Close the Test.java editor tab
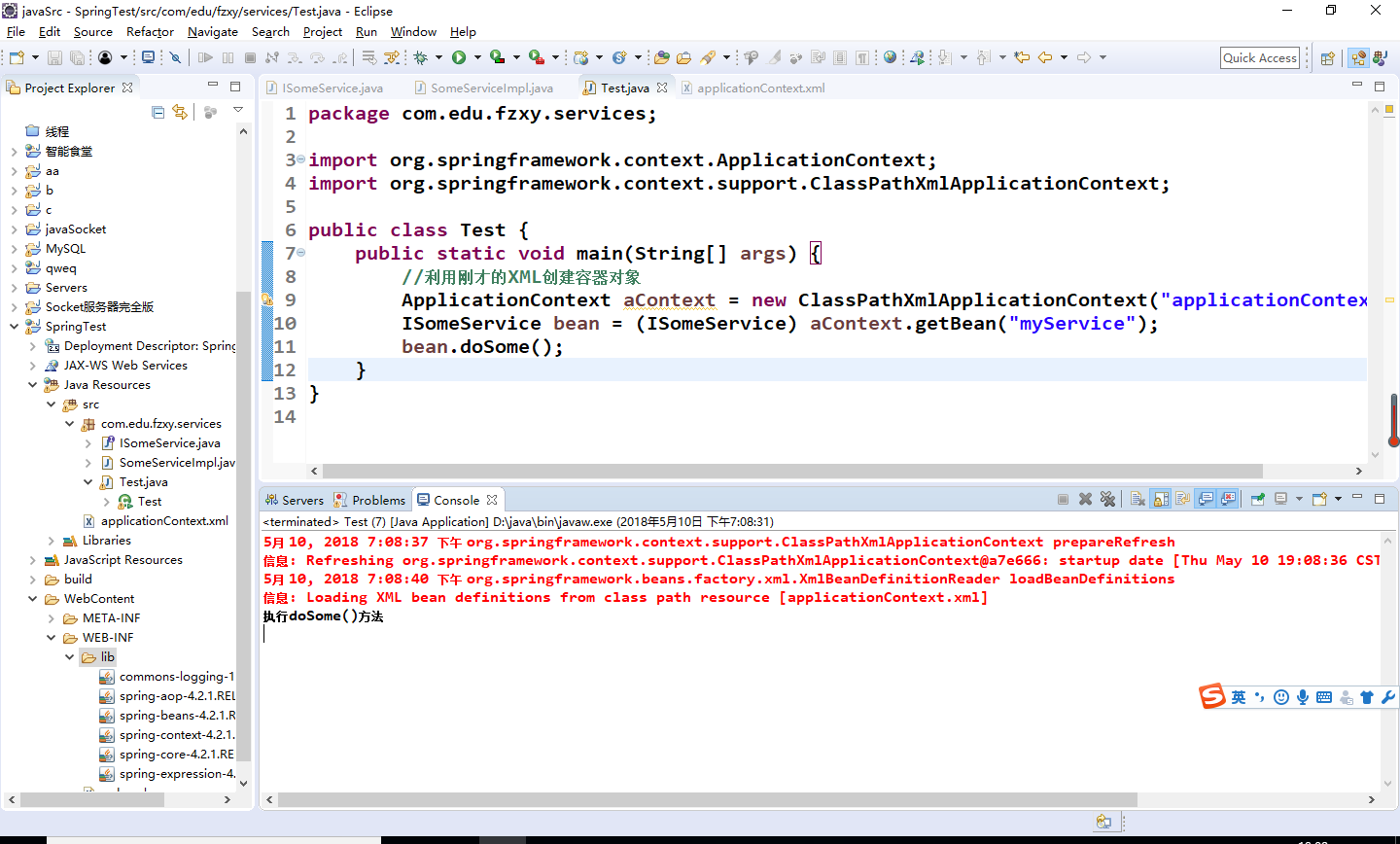This screenshot has height=844, width=1400. pyautogui.click(x=662, y=88)
